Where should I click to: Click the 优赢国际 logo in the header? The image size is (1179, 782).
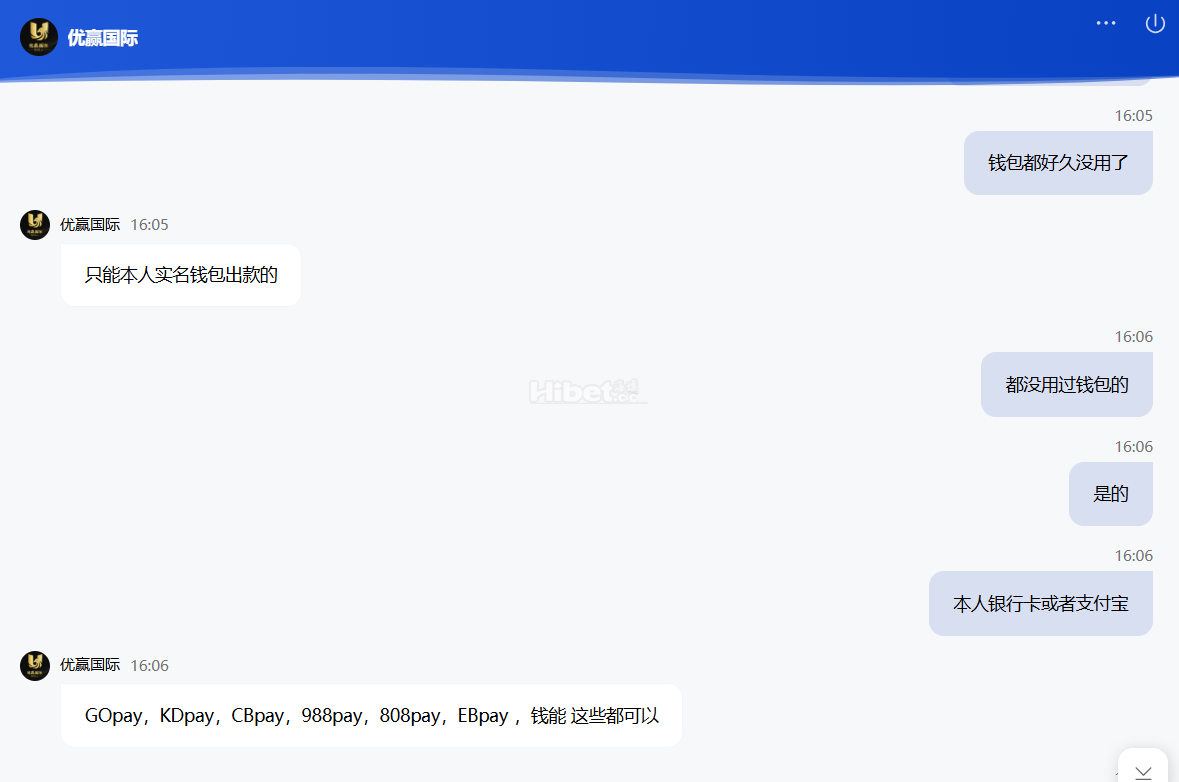click(x=39, y=38)
